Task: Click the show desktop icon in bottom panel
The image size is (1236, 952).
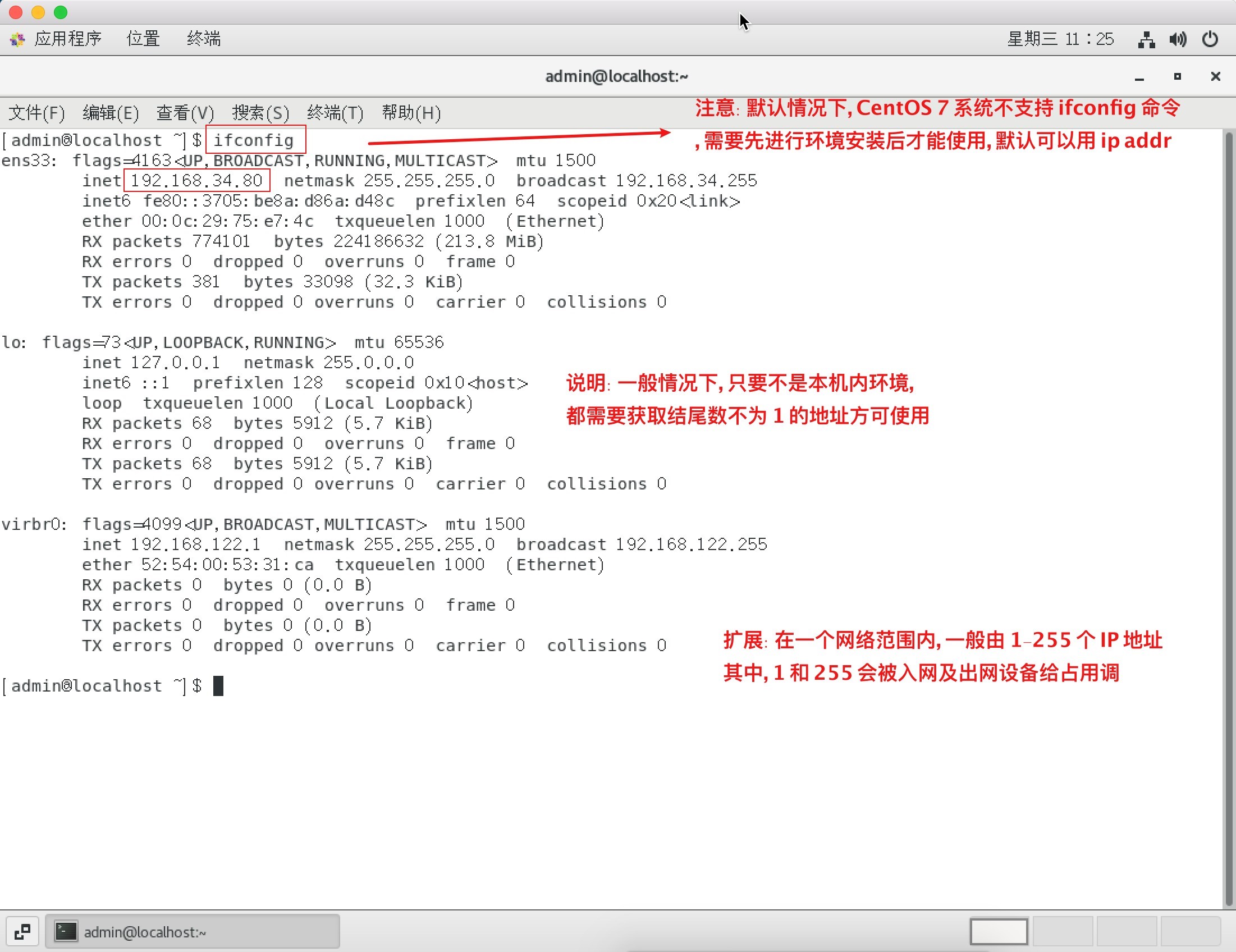Action: (22, 932)
